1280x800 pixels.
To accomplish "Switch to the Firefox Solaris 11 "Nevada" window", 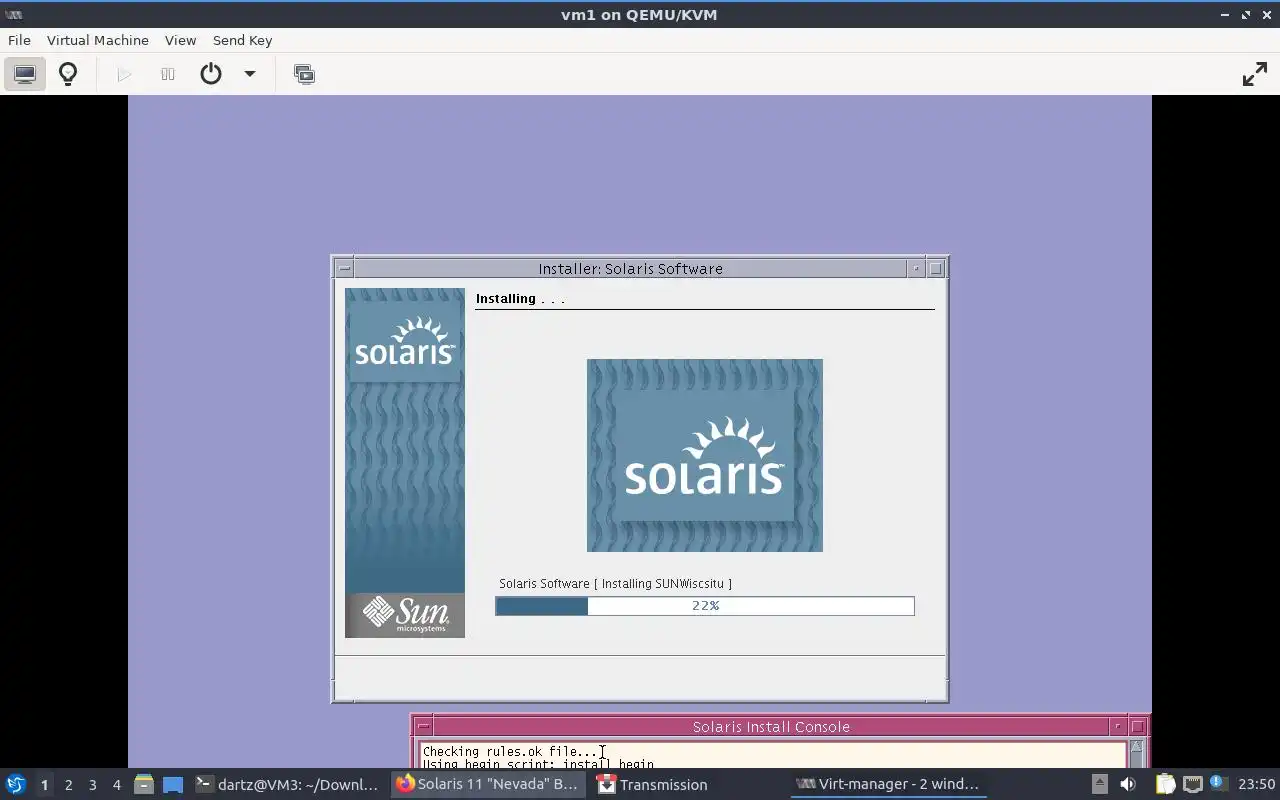I will 488,784.
